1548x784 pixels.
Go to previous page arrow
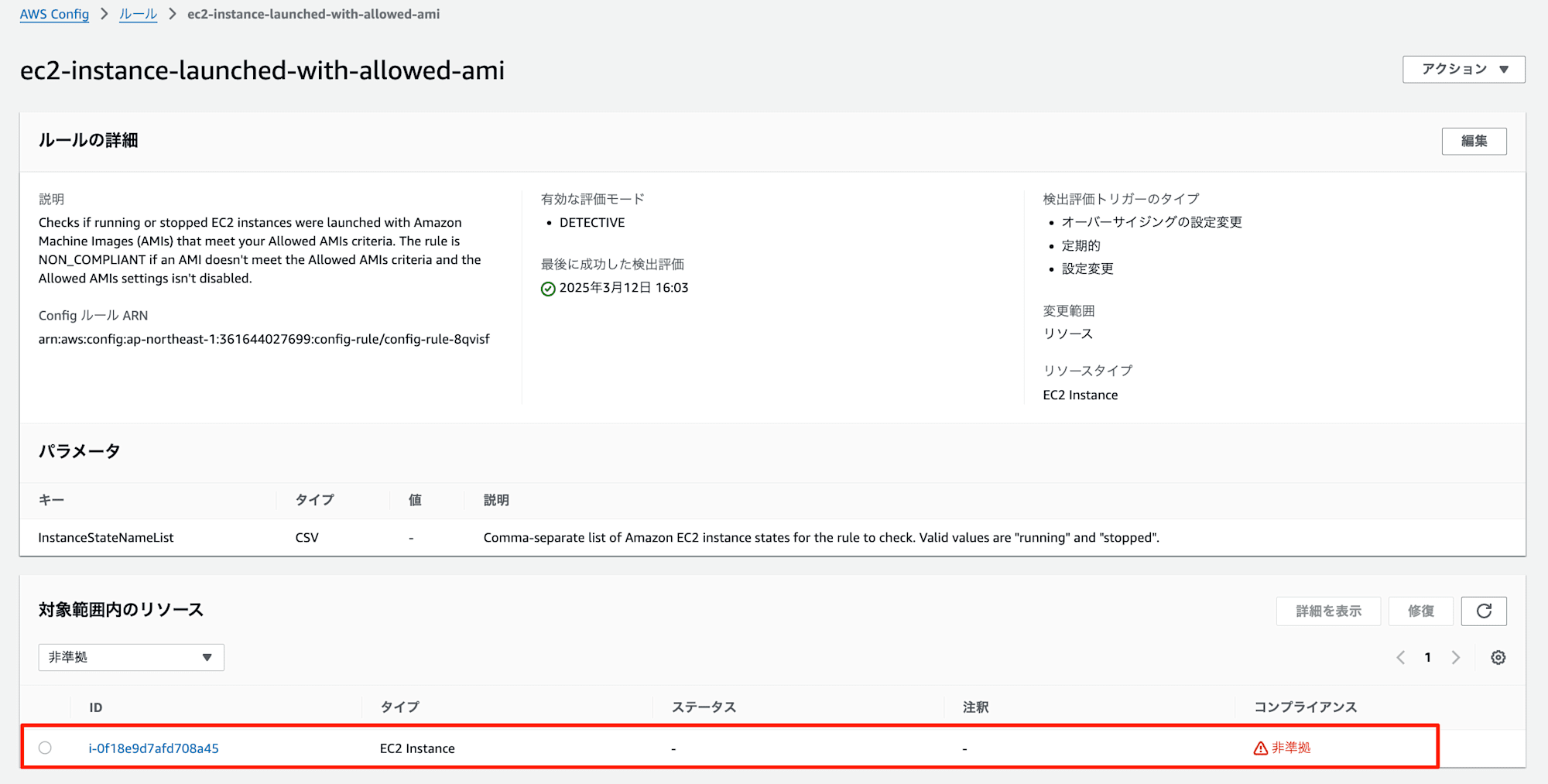pos(1400,657)
